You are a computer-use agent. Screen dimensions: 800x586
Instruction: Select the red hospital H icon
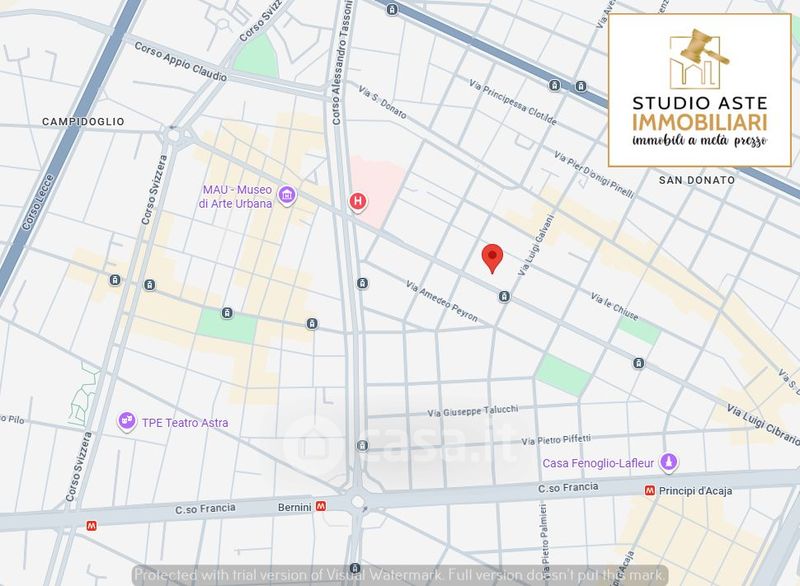(358, 202)
